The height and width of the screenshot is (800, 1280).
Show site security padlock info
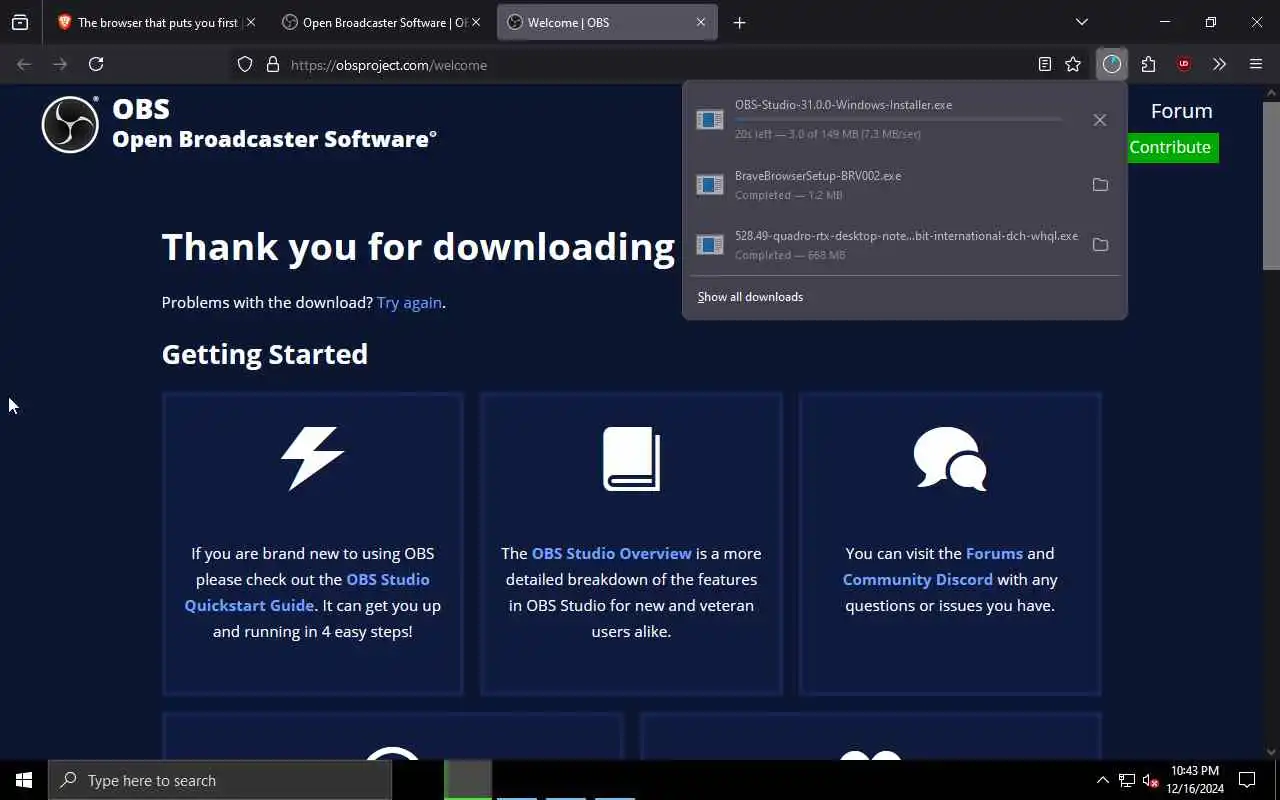click(x=272, y=64)
